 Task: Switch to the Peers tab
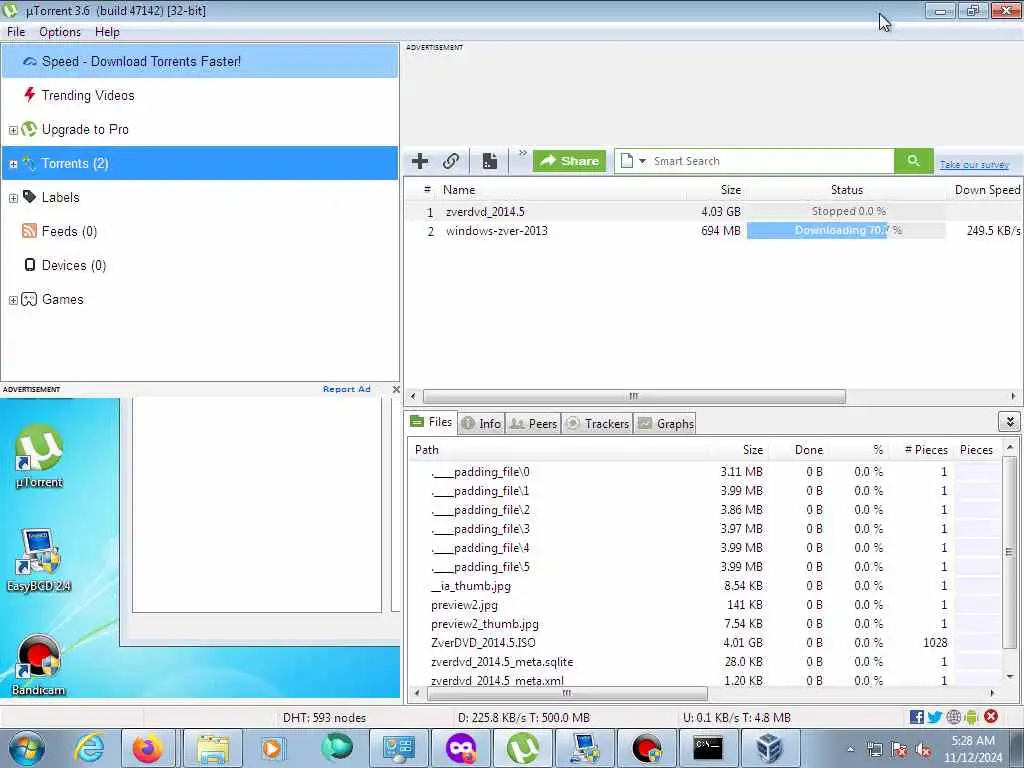[x=534, y=424]
